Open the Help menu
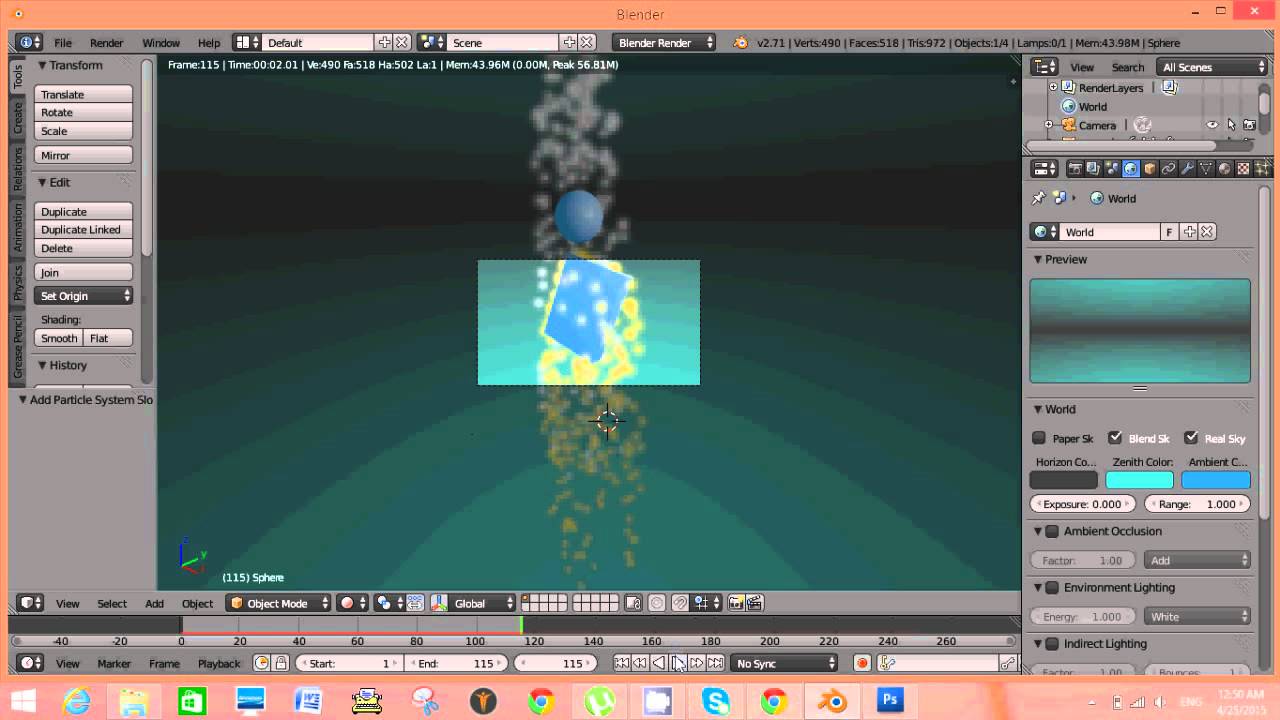 (209, 42)
